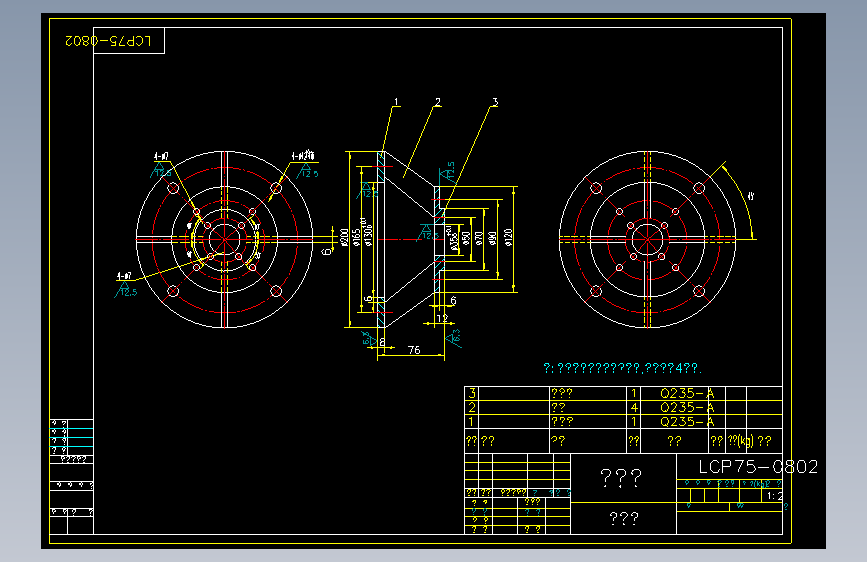
Task: Click item number 2 in parts list
Action: (472, 407)
